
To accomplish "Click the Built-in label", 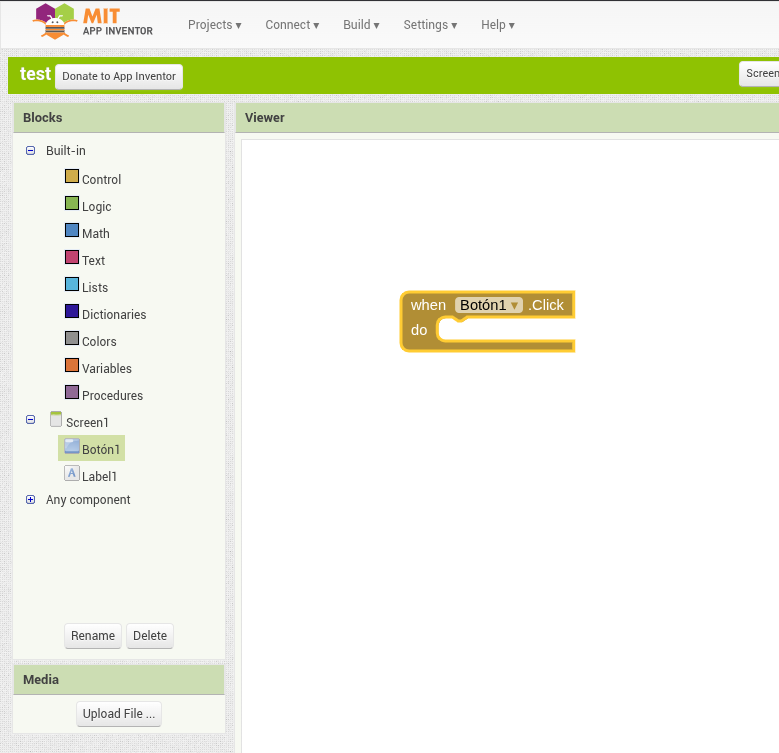I will click(66, 151).
